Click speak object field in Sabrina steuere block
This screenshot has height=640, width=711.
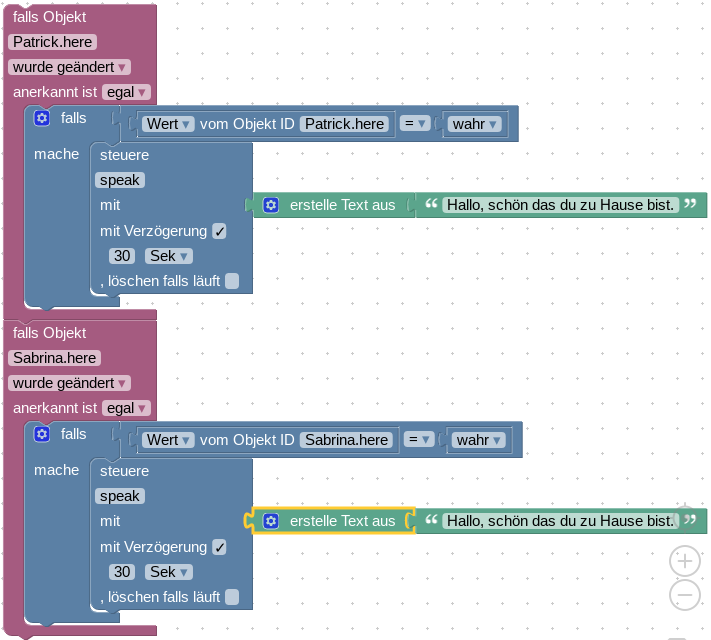(120, 496)
